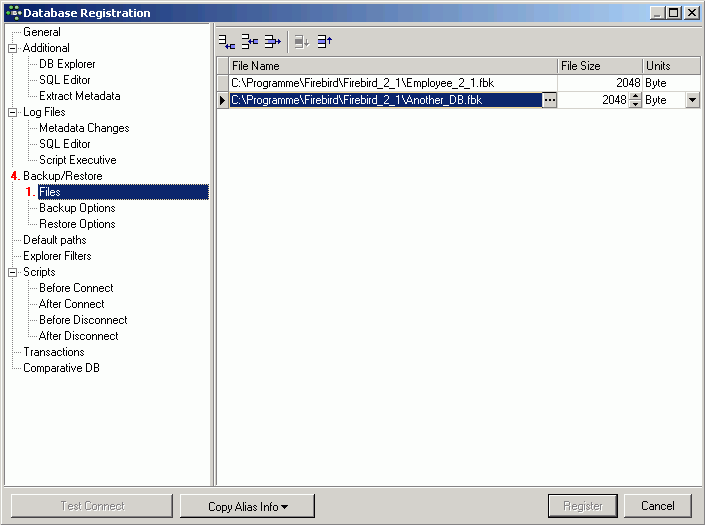
Task: Collapse the Log Files tree node
Action: pyautogui.click(x=13, y=112)
